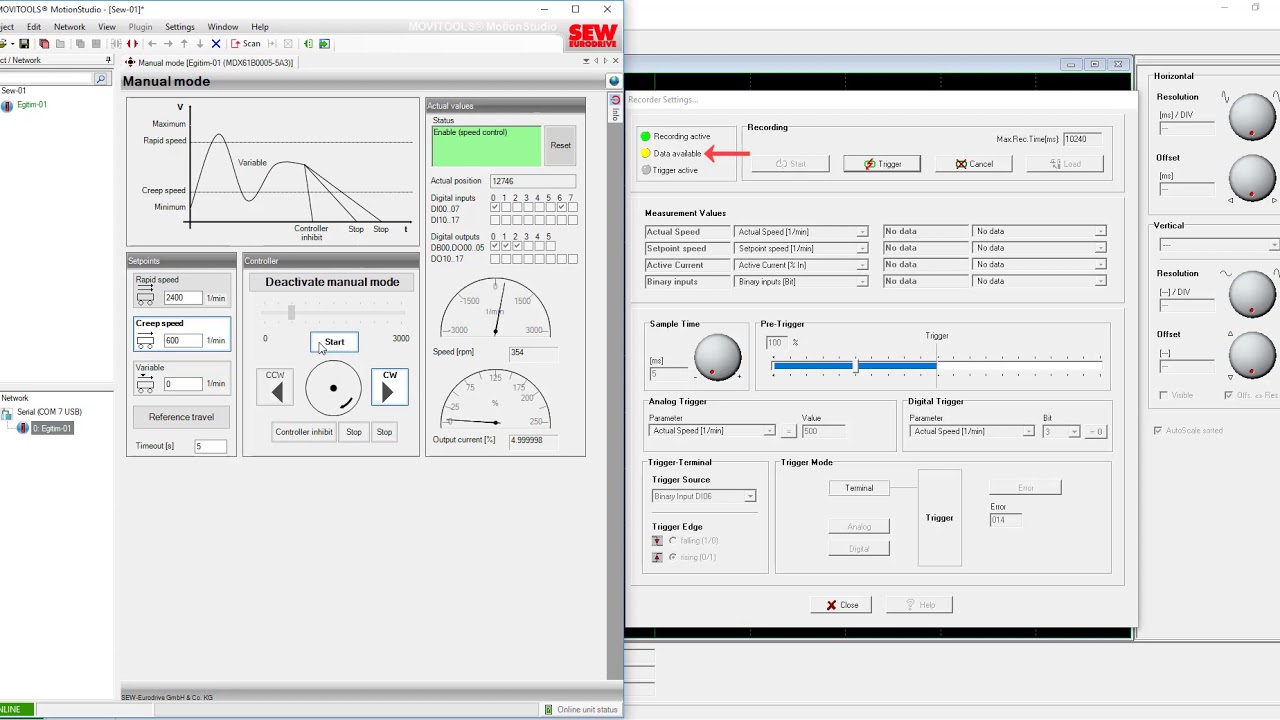Click the Online unit status icon
Viewport: 1280px width, 720px height.
pos(548,710)
